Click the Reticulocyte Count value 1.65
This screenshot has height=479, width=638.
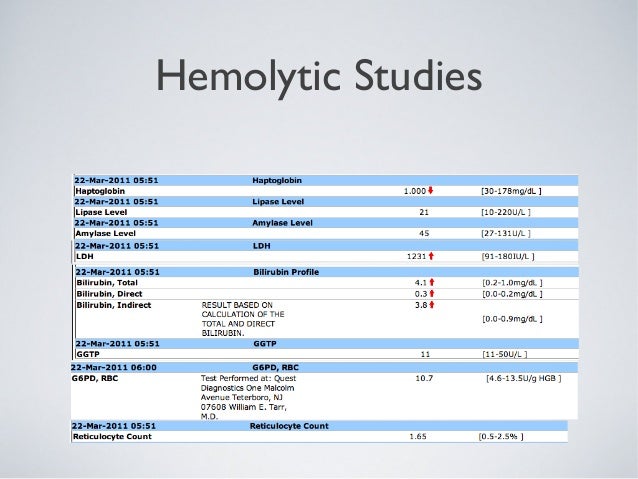tap(417, 437)
